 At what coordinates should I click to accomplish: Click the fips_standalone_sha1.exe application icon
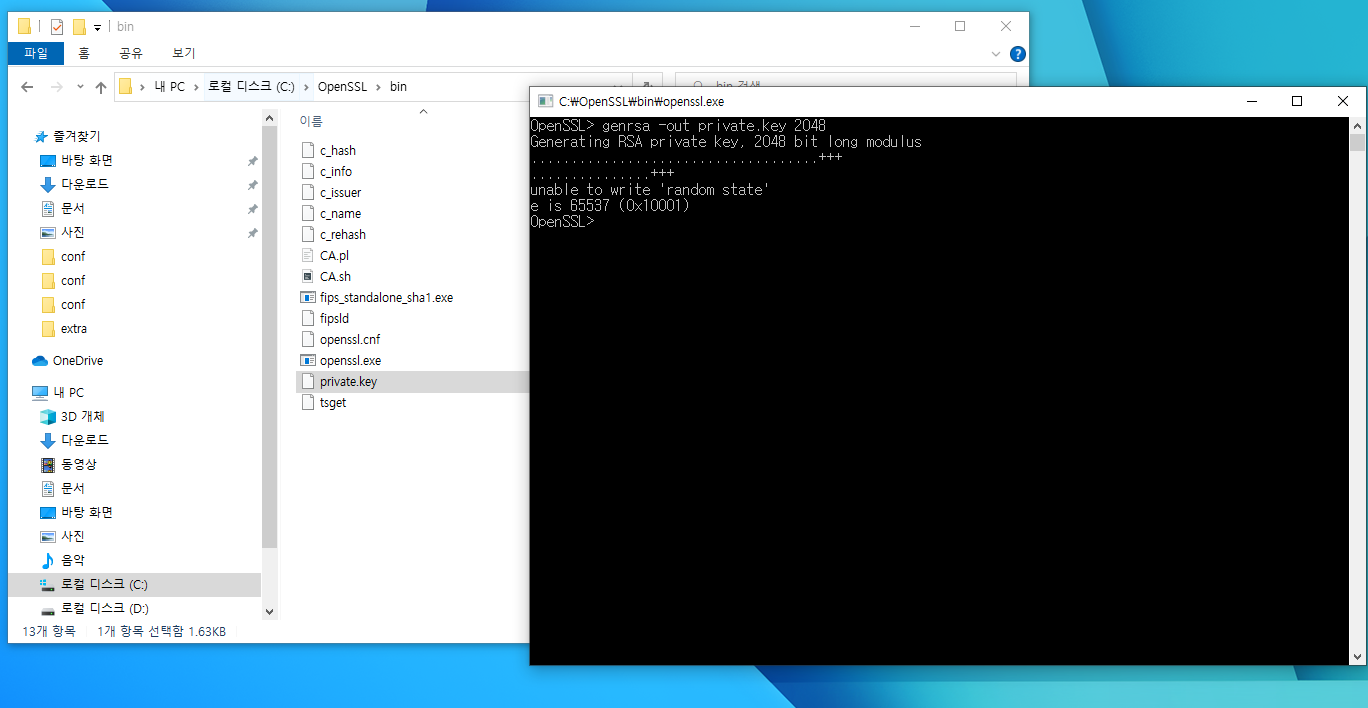tap(308, 297)
